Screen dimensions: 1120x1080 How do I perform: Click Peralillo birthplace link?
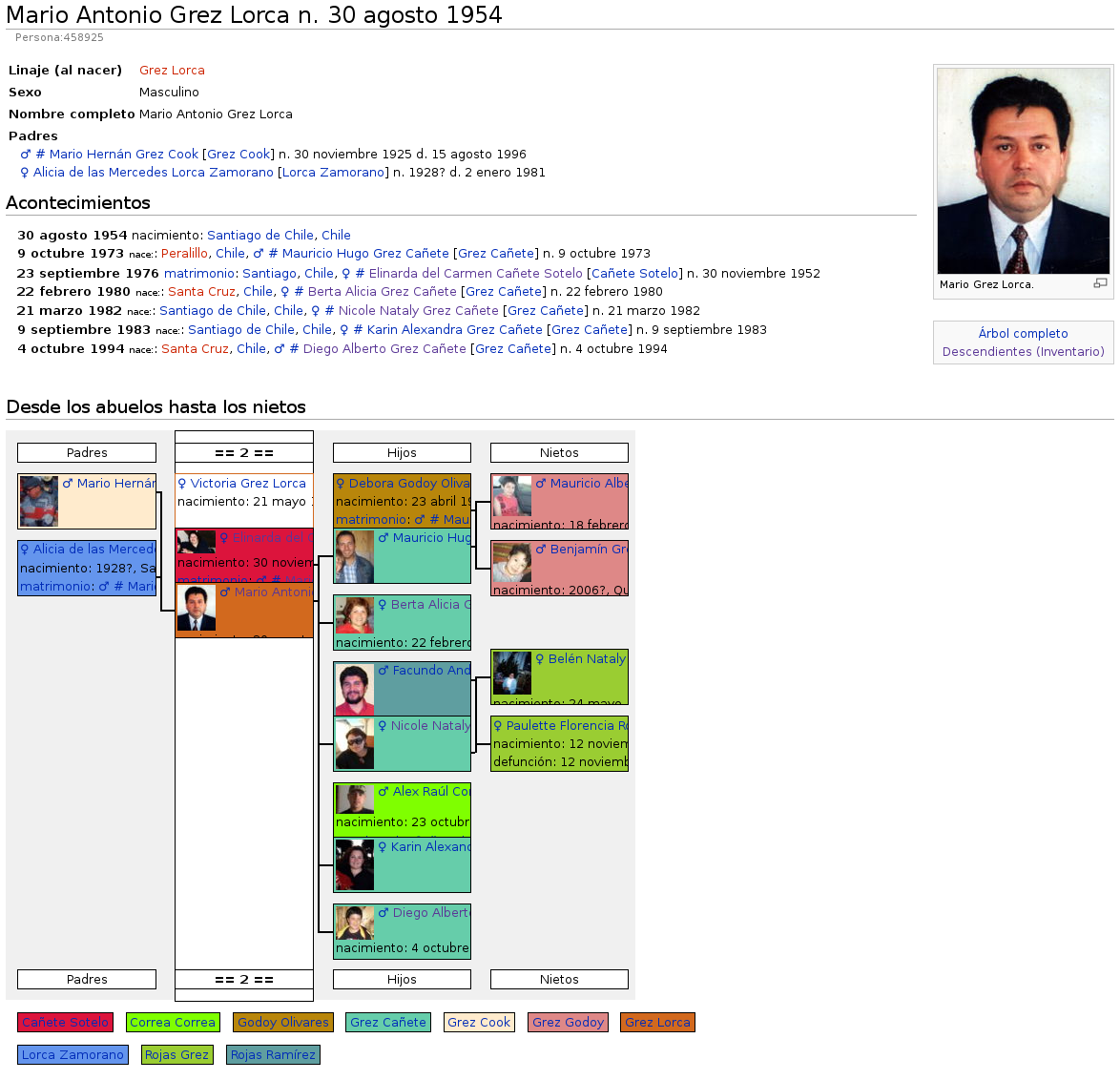[x=184, y=254]
